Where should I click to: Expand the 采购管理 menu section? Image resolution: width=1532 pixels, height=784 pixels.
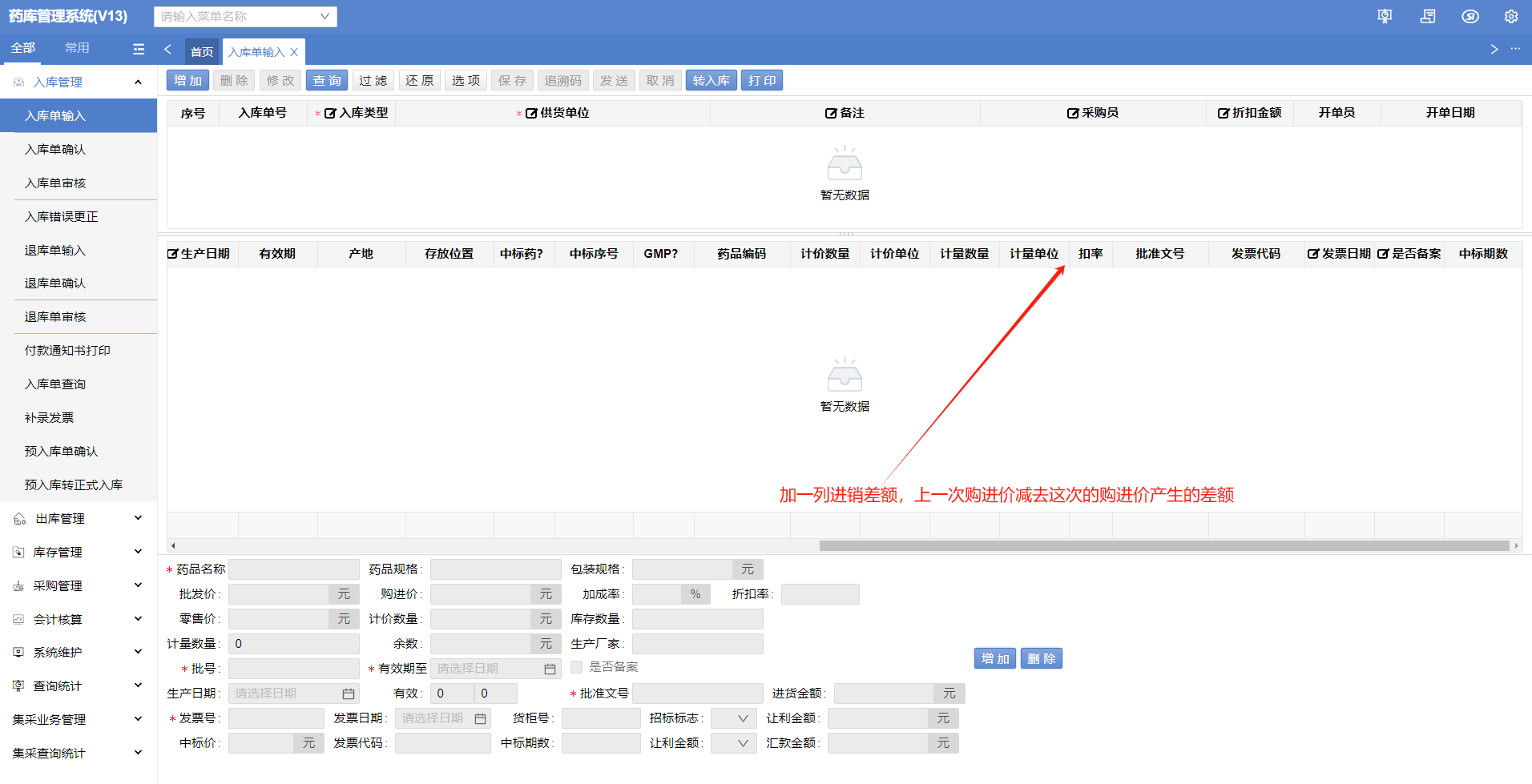click(138, 585)
